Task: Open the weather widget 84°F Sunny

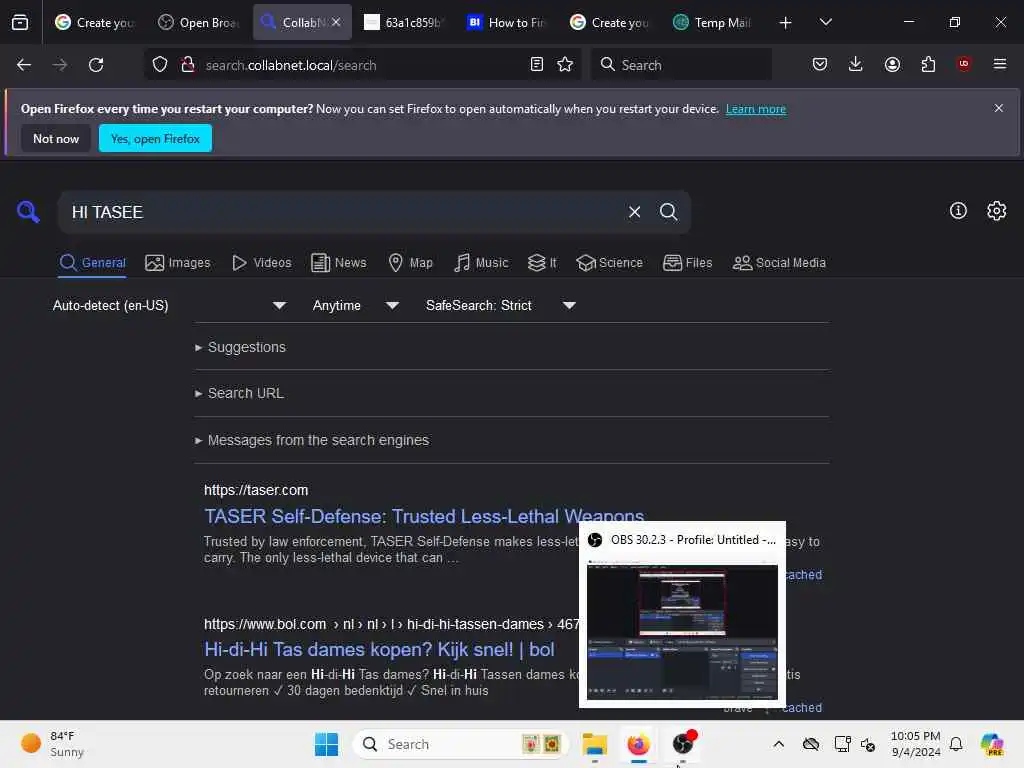Action: 52,744
